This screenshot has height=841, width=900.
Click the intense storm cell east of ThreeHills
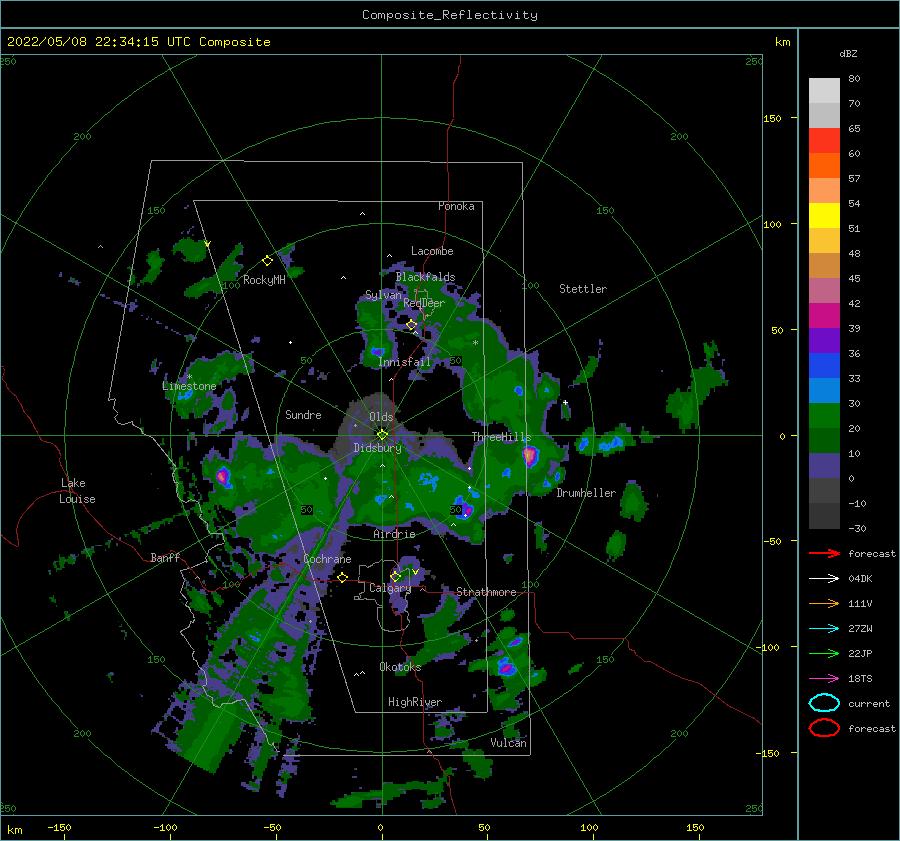click(x=530, y=456)
